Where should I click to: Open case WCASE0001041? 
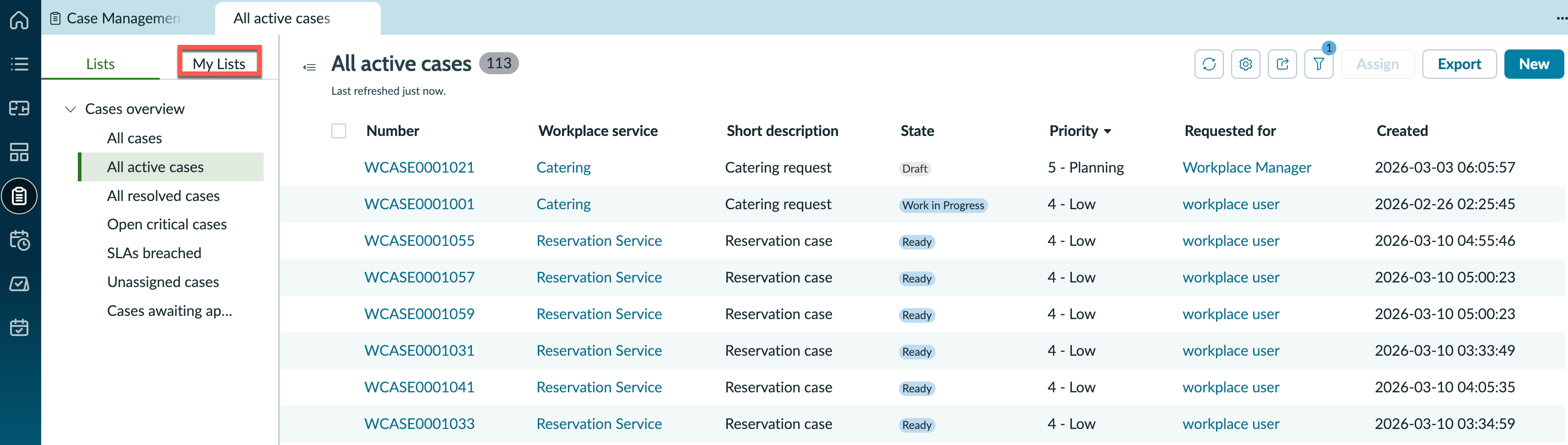point(419,386)
